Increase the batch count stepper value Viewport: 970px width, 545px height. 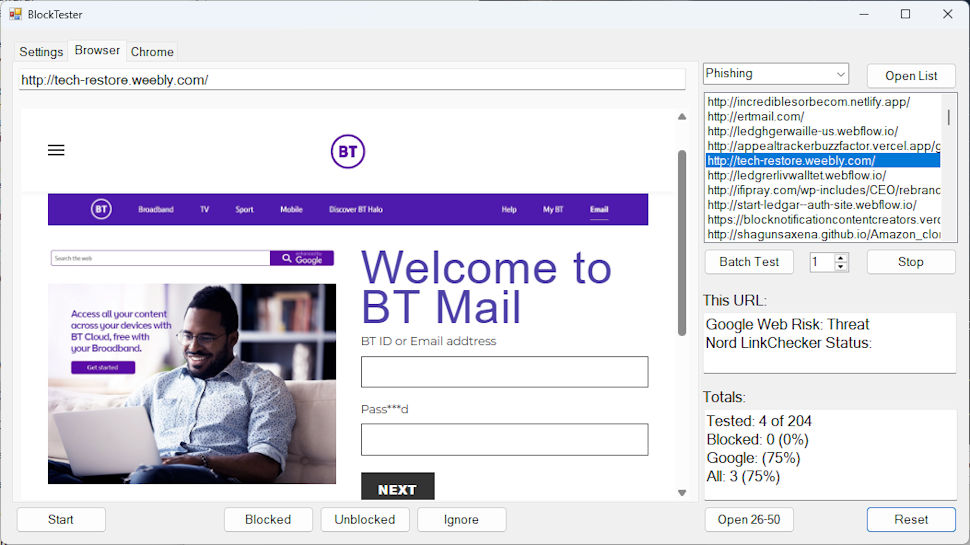coord(841,258)
